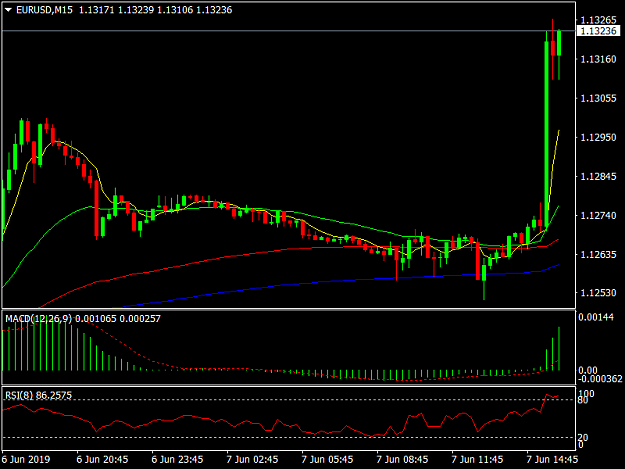This screenshot has width=625, height=469.
Task: Click the 0.00144 MACD scale value
Action: point(596,318)
